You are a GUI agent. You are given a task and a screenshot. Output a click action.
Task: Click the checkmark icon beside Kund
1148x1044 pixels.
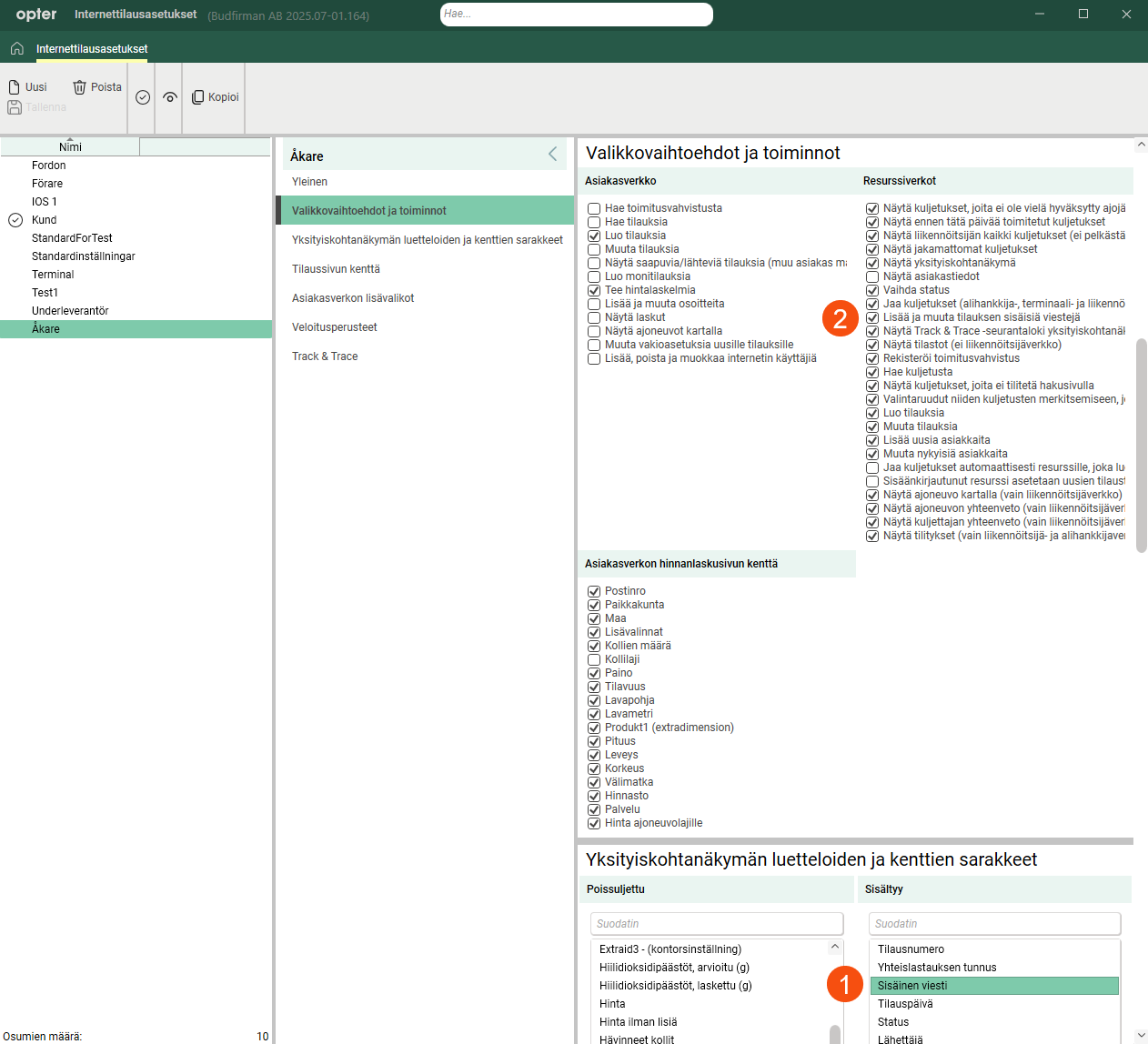coord(15,220)
